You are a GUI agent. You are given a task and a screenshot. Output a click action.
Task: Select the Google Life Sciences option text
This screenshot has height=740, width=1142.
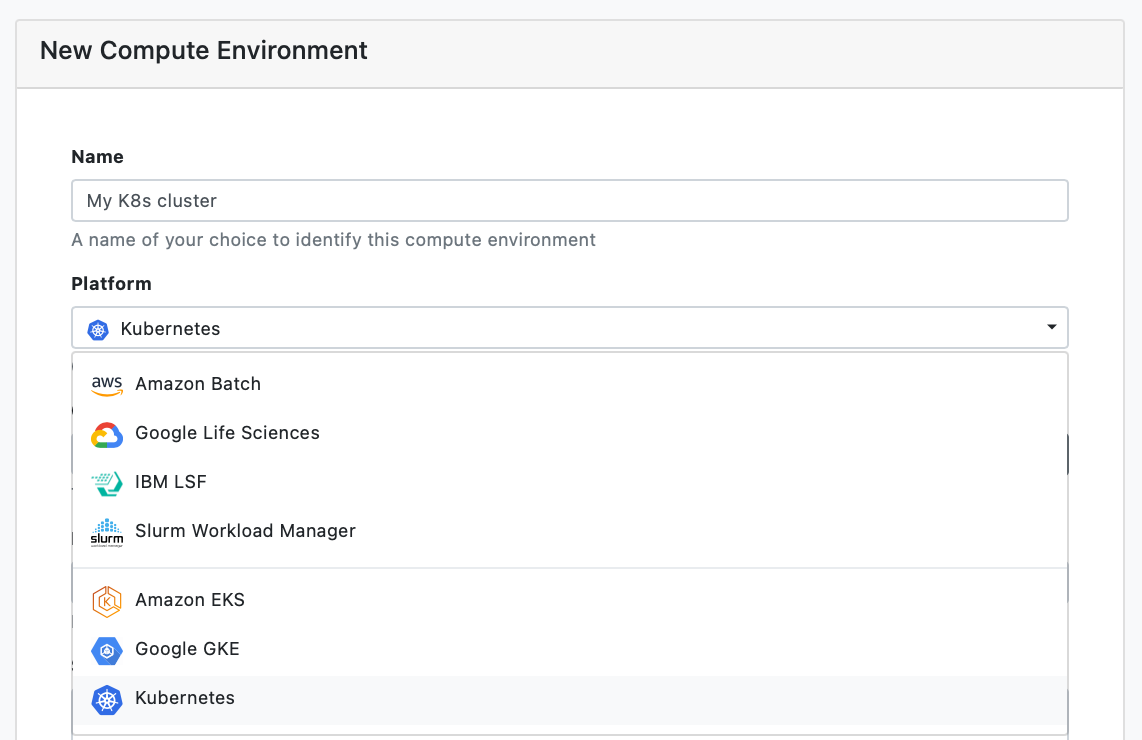[227, 433]
